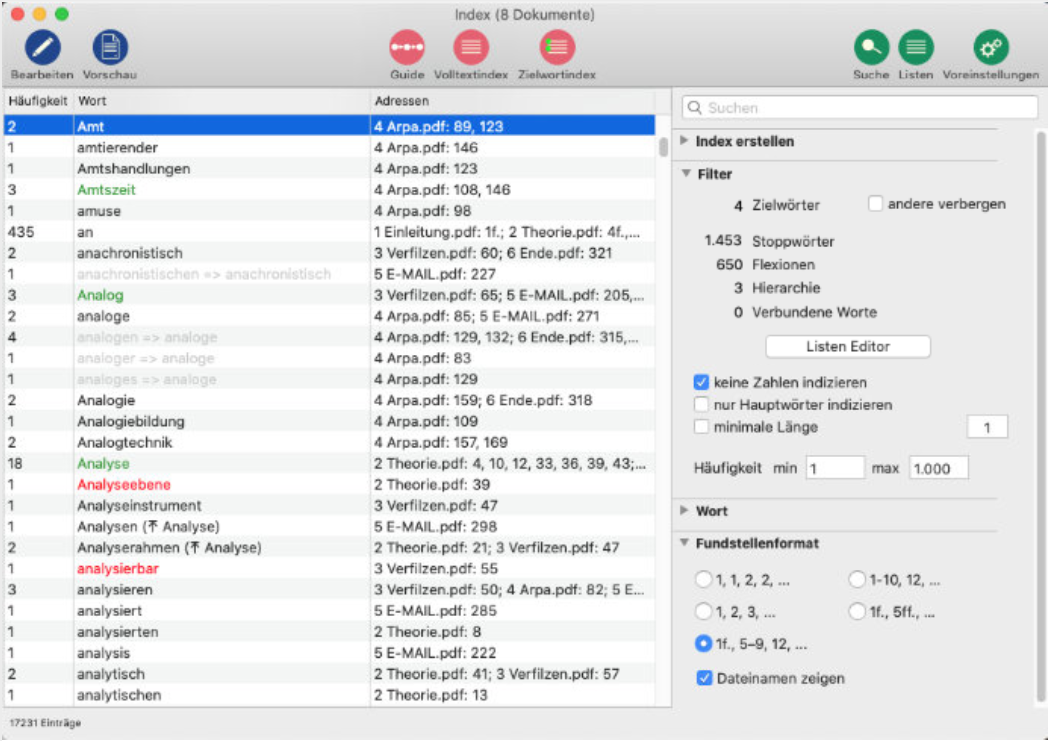Viewport: 1048px width, 741px height.
Task: Collapse the Filter section
Action: 686,173
